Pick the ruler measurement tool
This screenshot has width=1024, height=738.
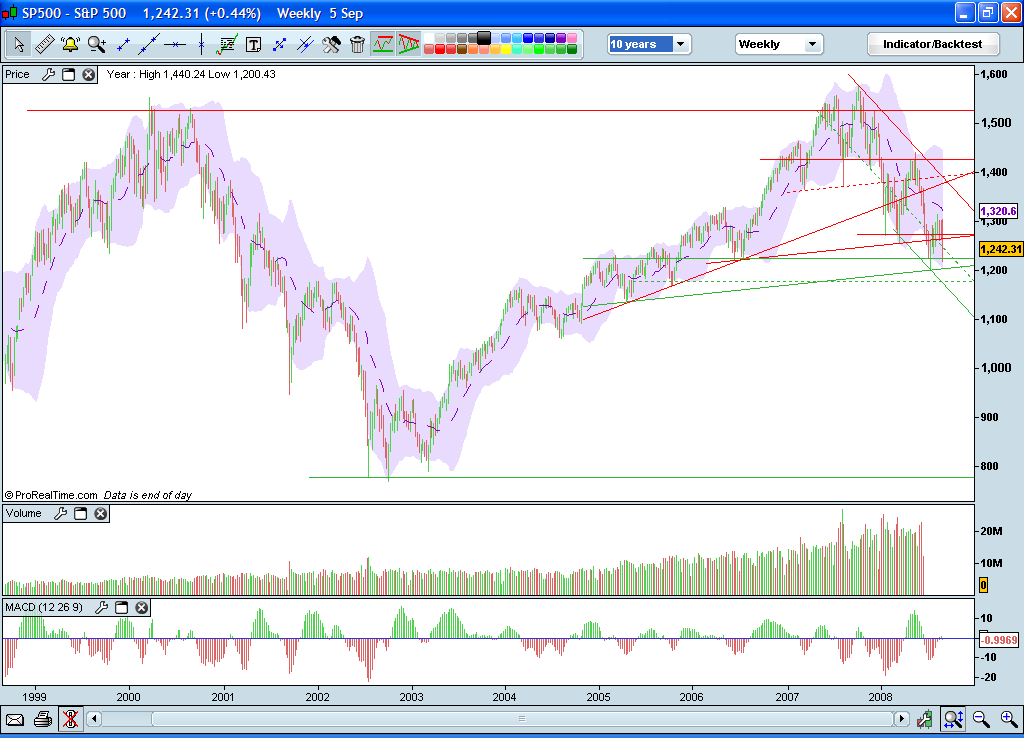tap(44, 44)
